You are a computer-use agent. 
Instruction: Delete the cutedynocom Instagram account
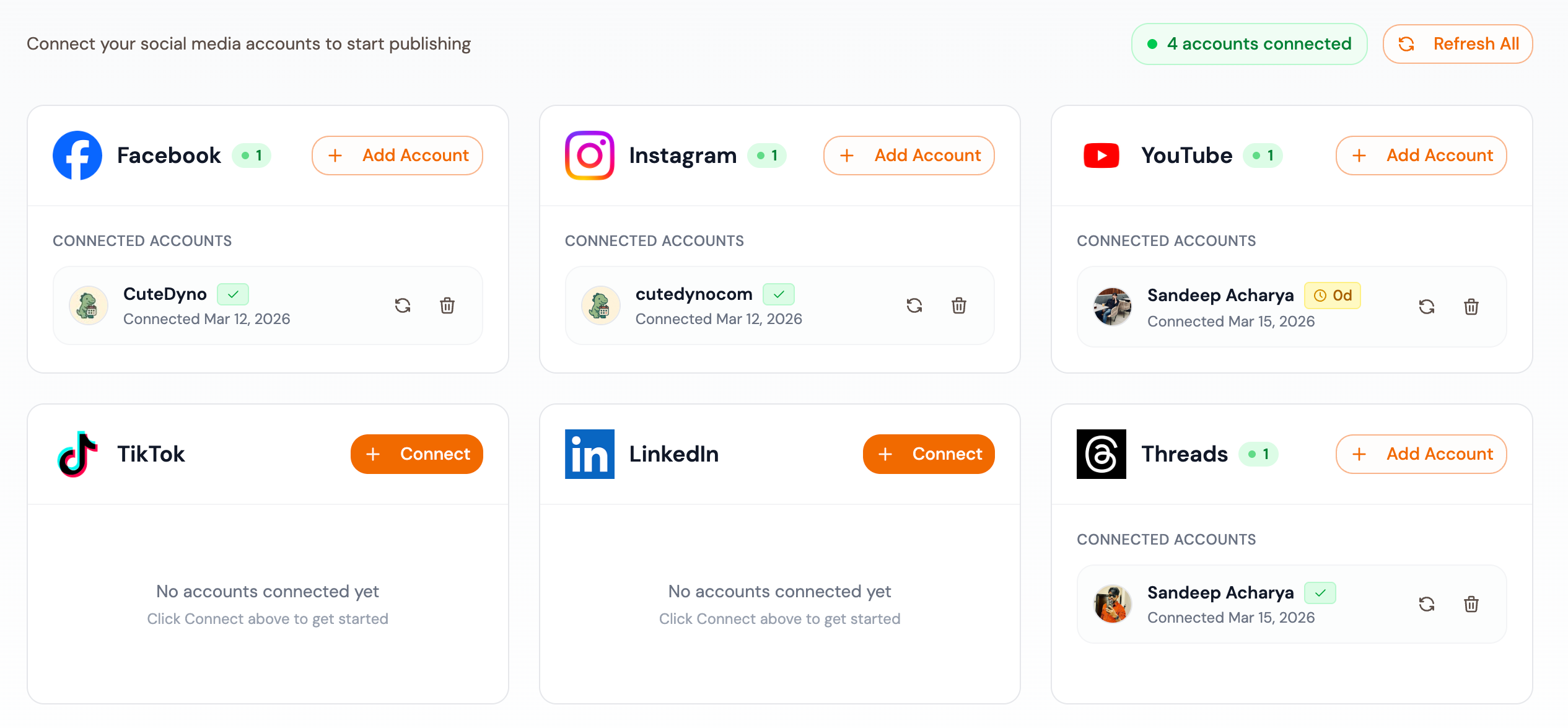tap(959, 305)
